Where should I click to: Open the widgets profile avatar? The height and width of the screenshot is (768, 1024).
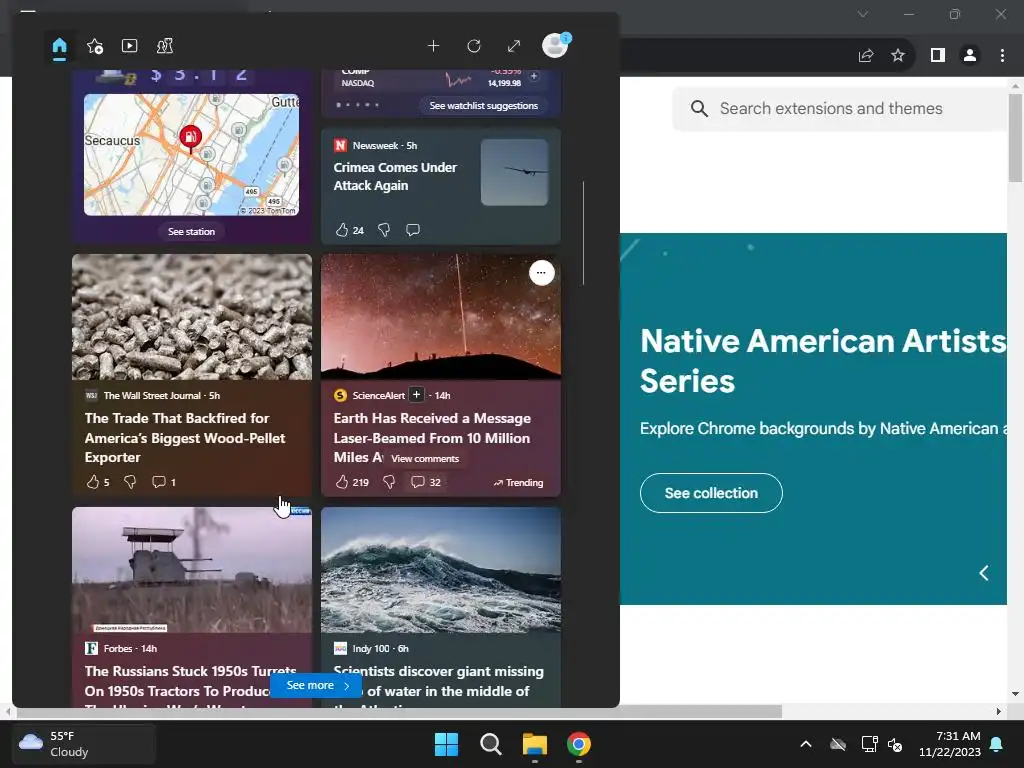tap(555, 46)
